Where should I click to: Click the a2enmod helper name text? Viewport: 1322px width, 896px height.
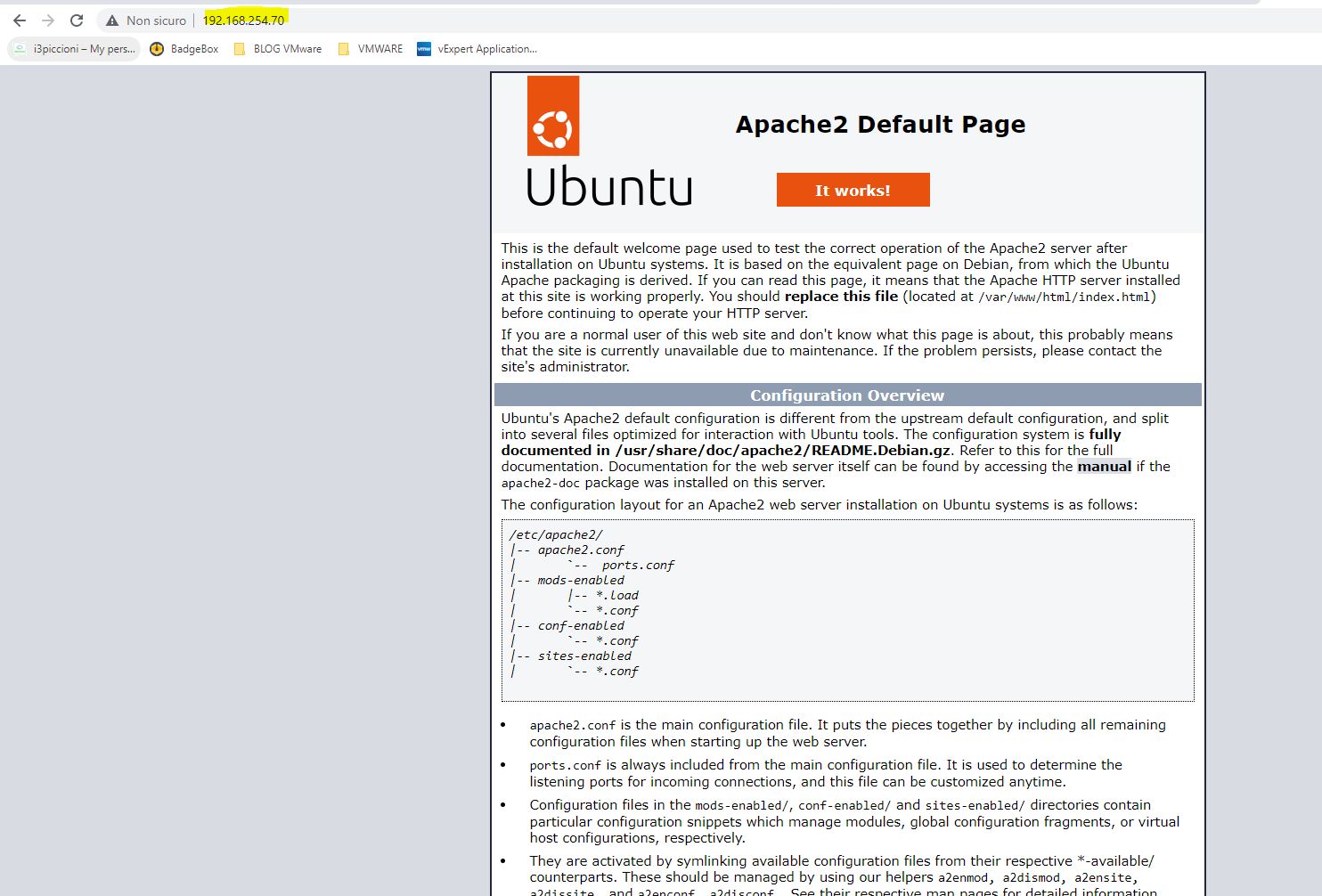963,878
